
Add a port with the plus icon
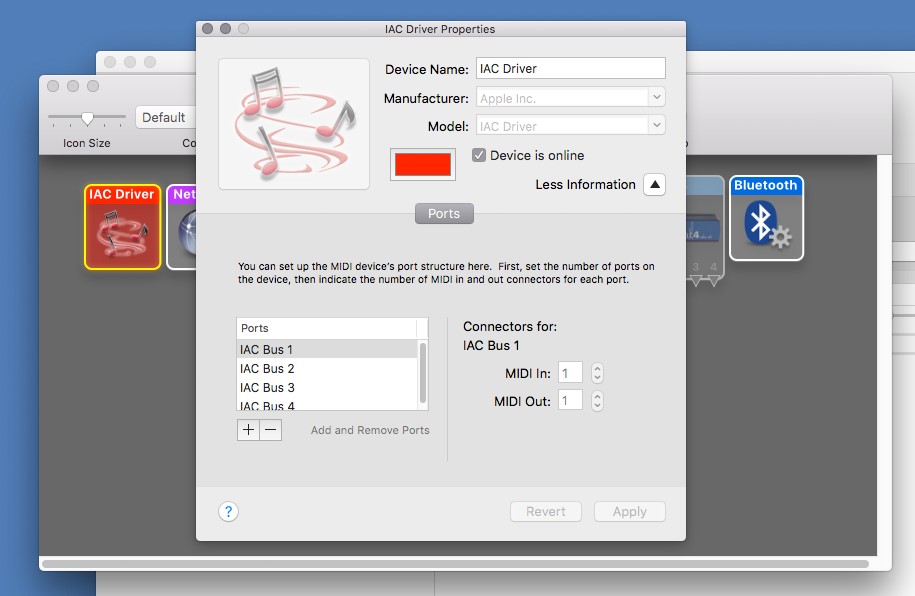click(248, 429)
